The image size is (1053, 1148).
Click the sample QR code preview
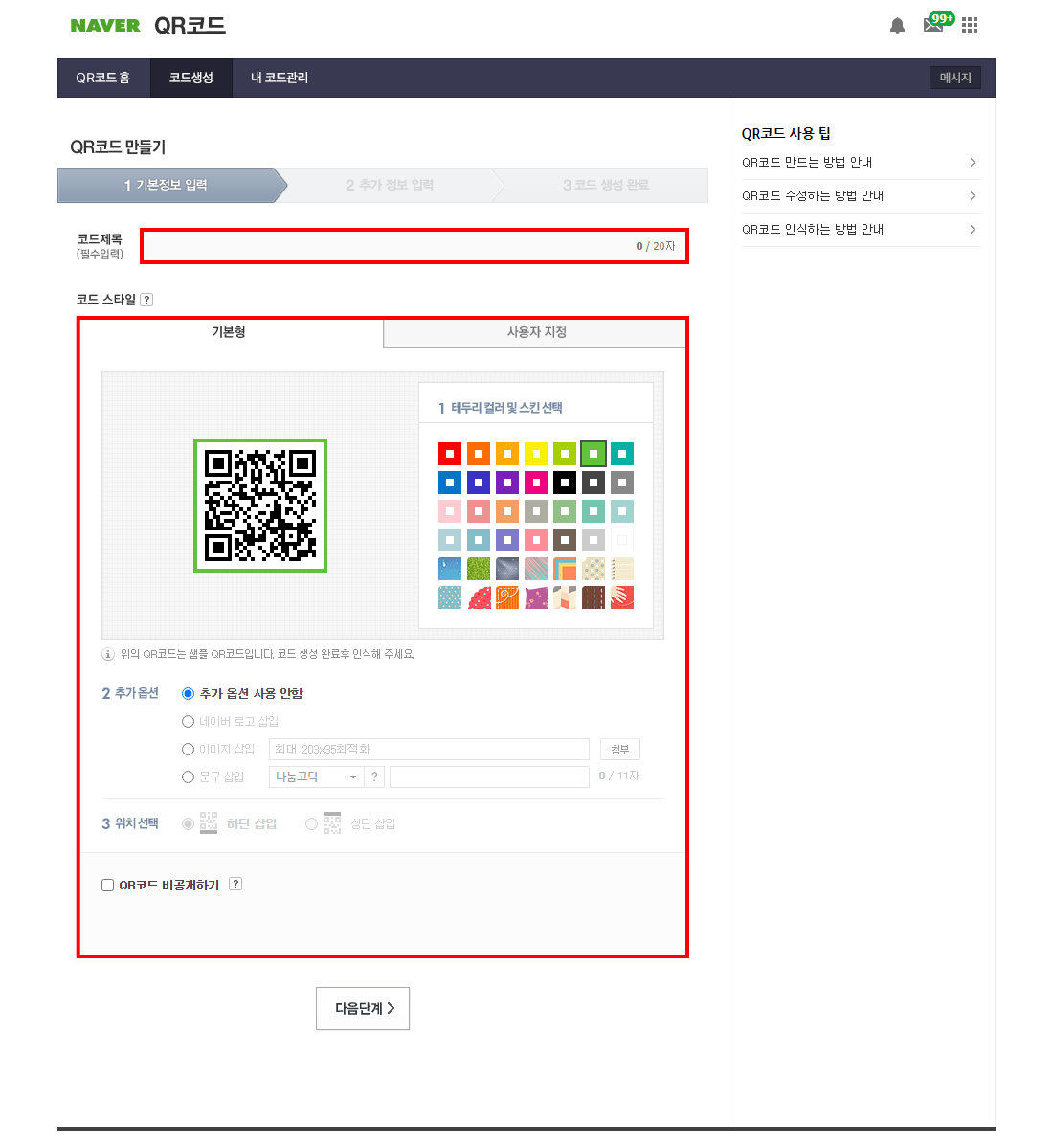[260, 506]
